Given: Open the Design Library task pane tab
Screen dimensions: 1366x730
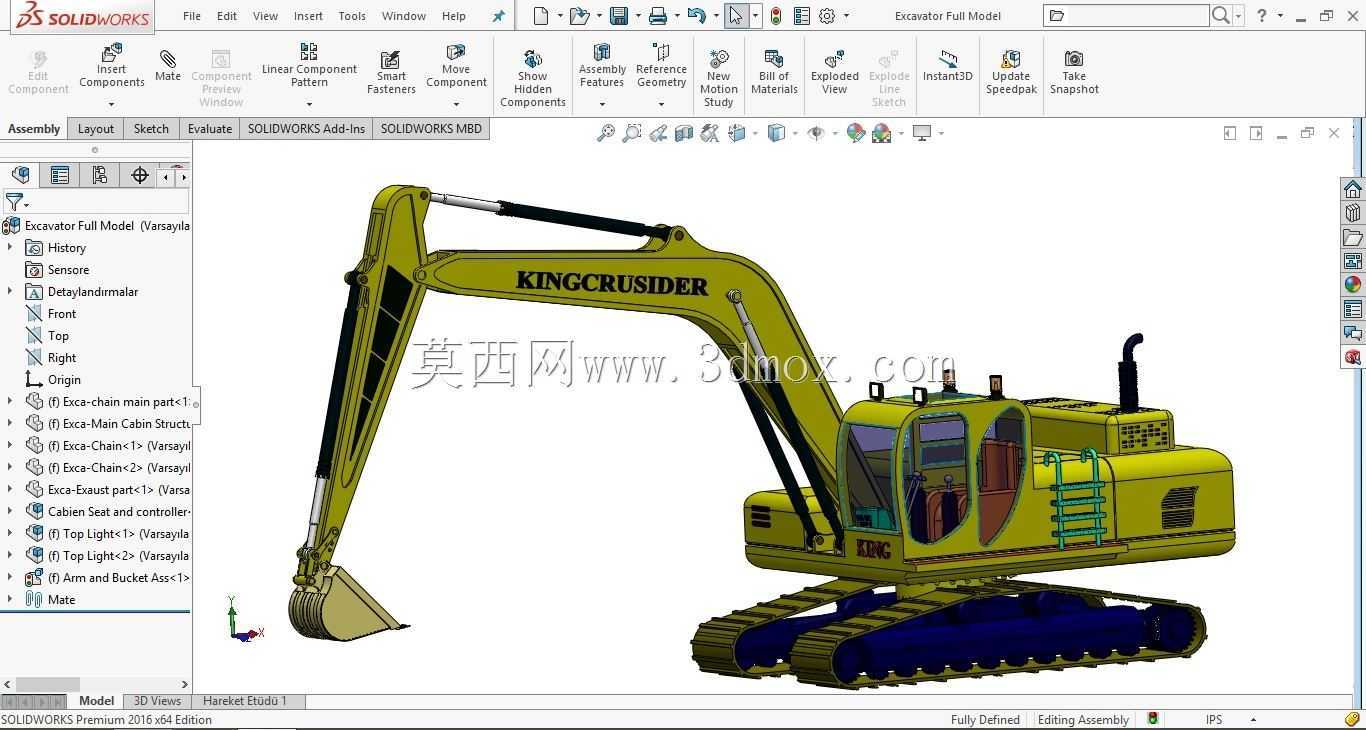Looking at the screenshot, I should 1353,213.
